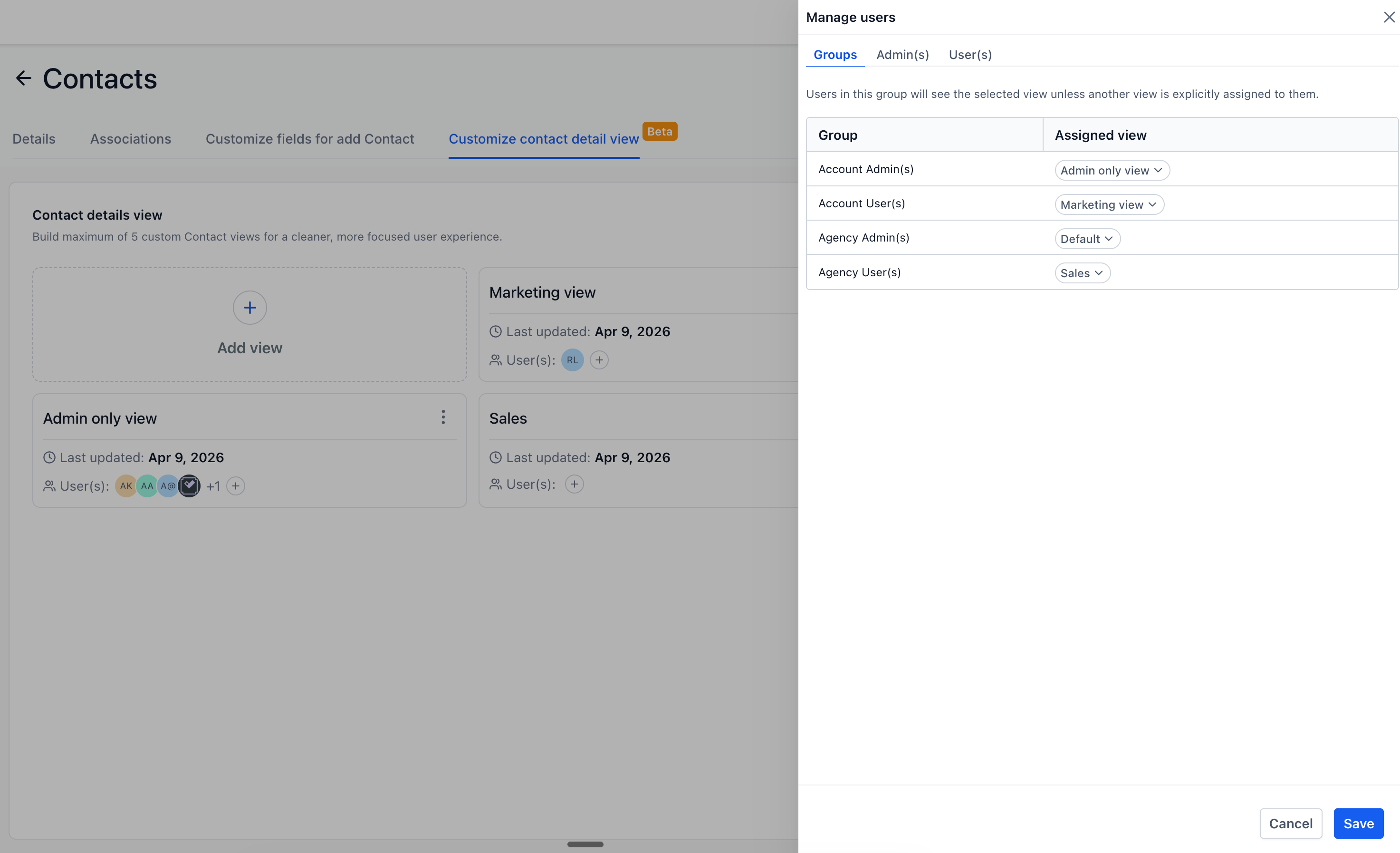Expand Agency User(s) Sales dropdown
This screenshot has height=853, width=1400.
click(1082, 273)
